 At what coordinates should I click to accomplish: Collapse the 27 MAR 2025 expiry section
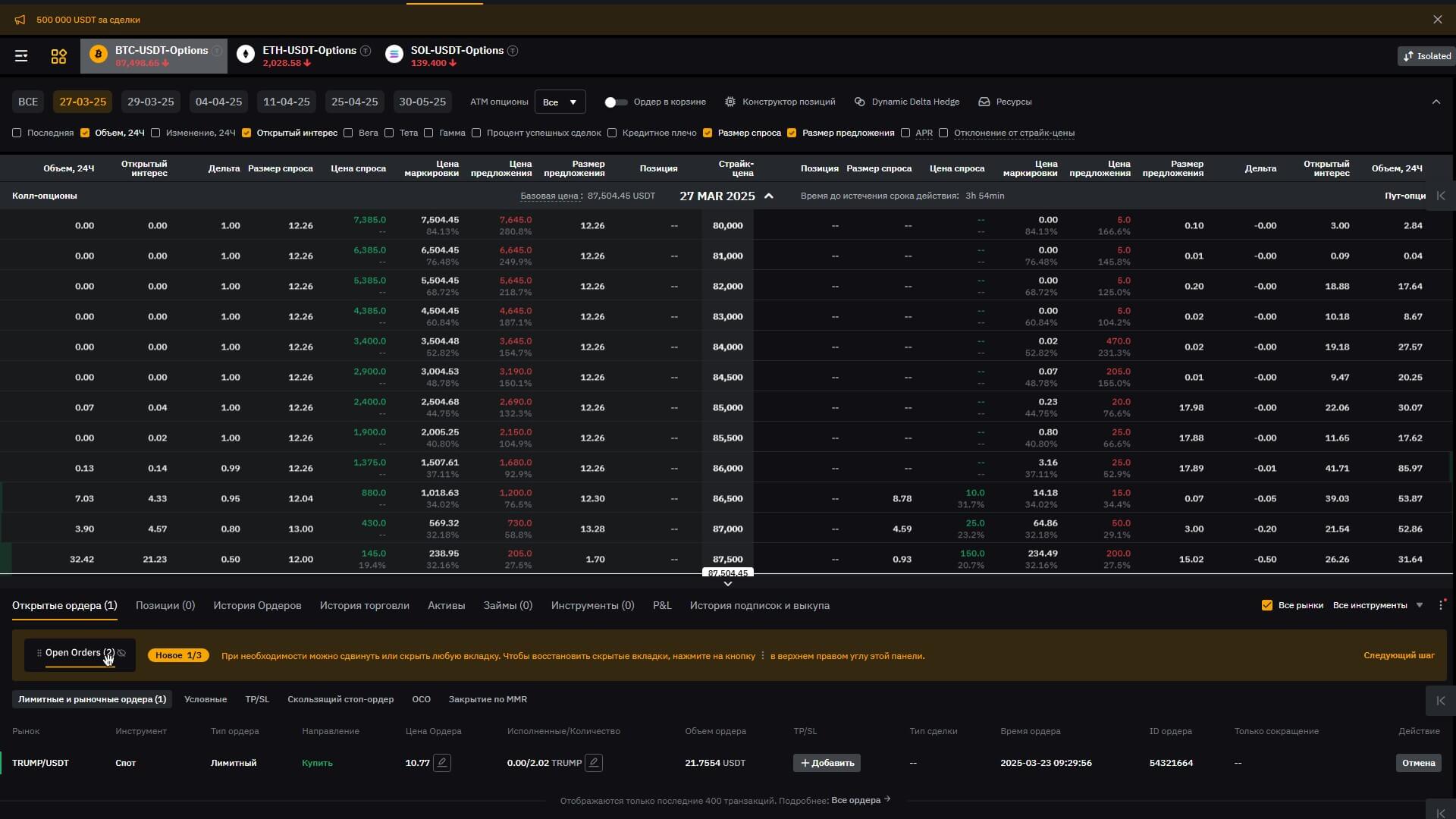point(769,196)
